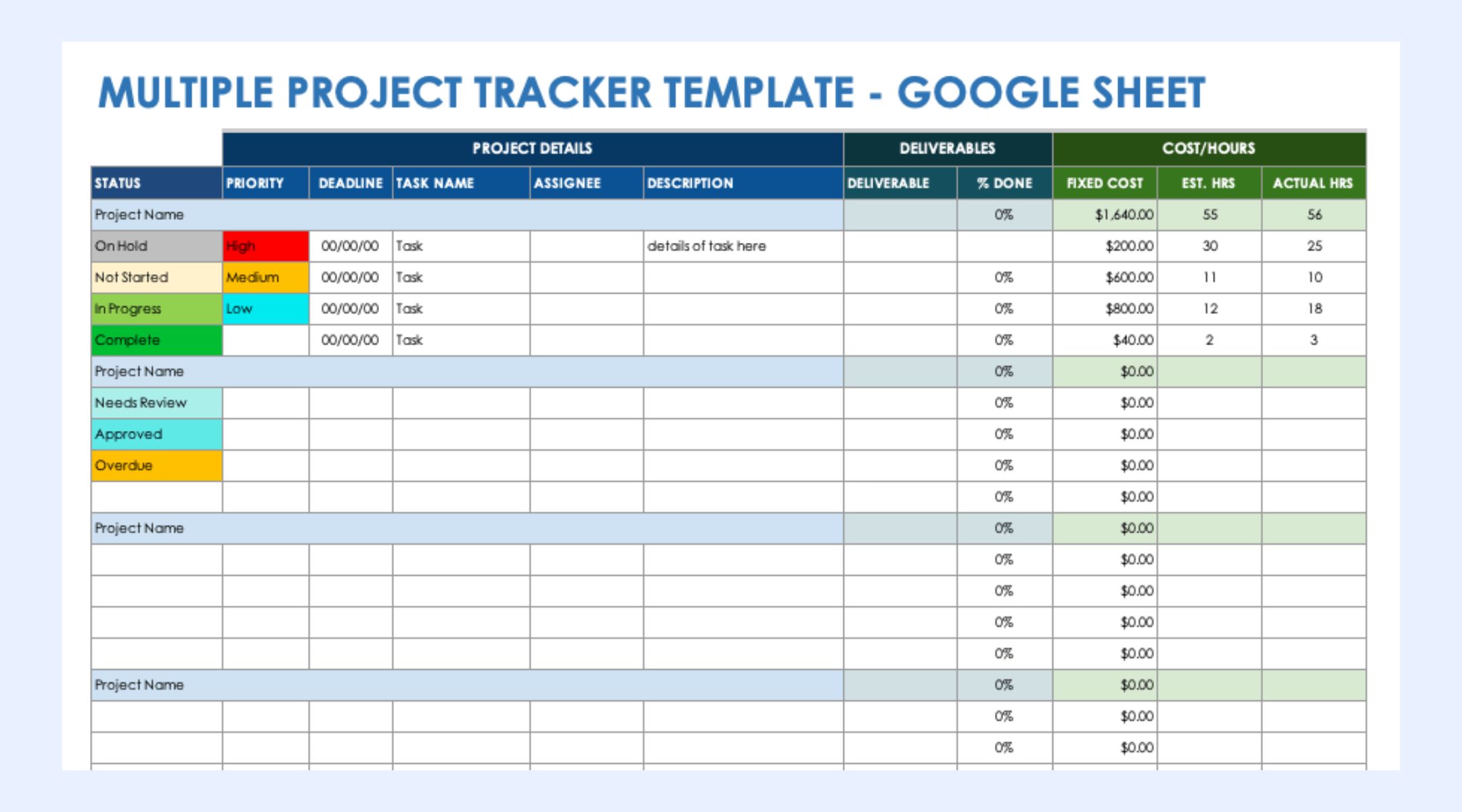Select the COST/HOURS group header
1462x812 pixels.
(x=1209, y=148)
